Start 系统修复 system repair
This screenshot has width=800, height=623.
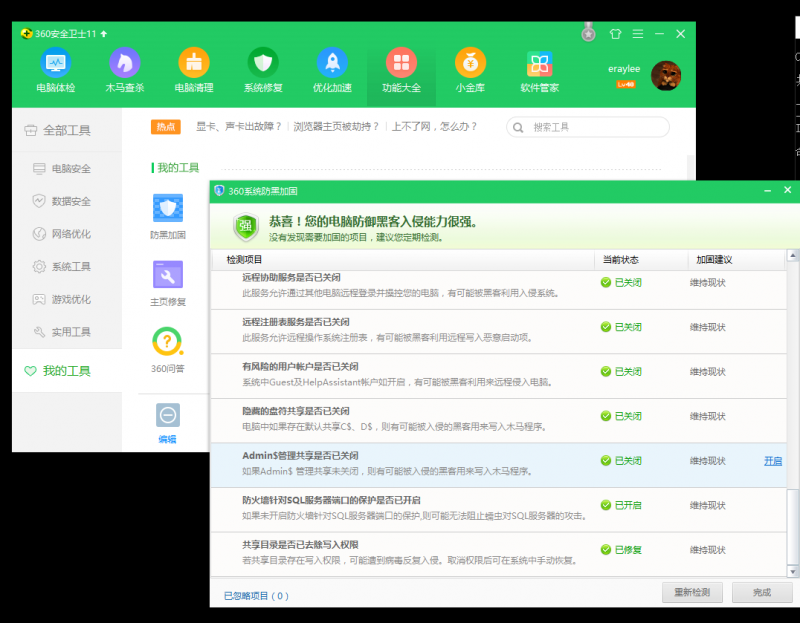pyautogui.click(x=263, y=72)
